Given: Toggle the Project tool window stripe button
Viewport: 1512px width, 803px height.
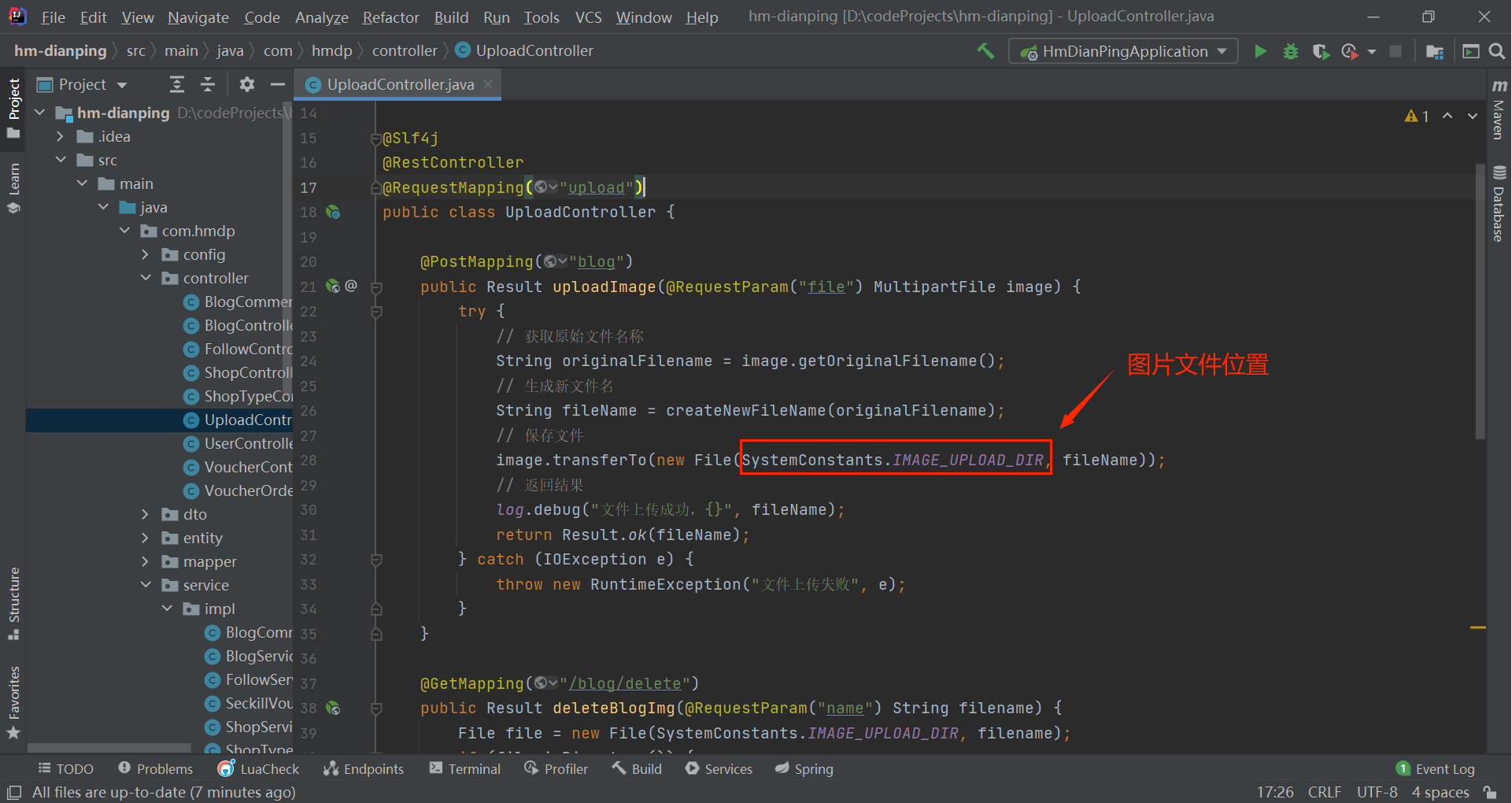Looking at the screenshot, I should click(13, 108).
